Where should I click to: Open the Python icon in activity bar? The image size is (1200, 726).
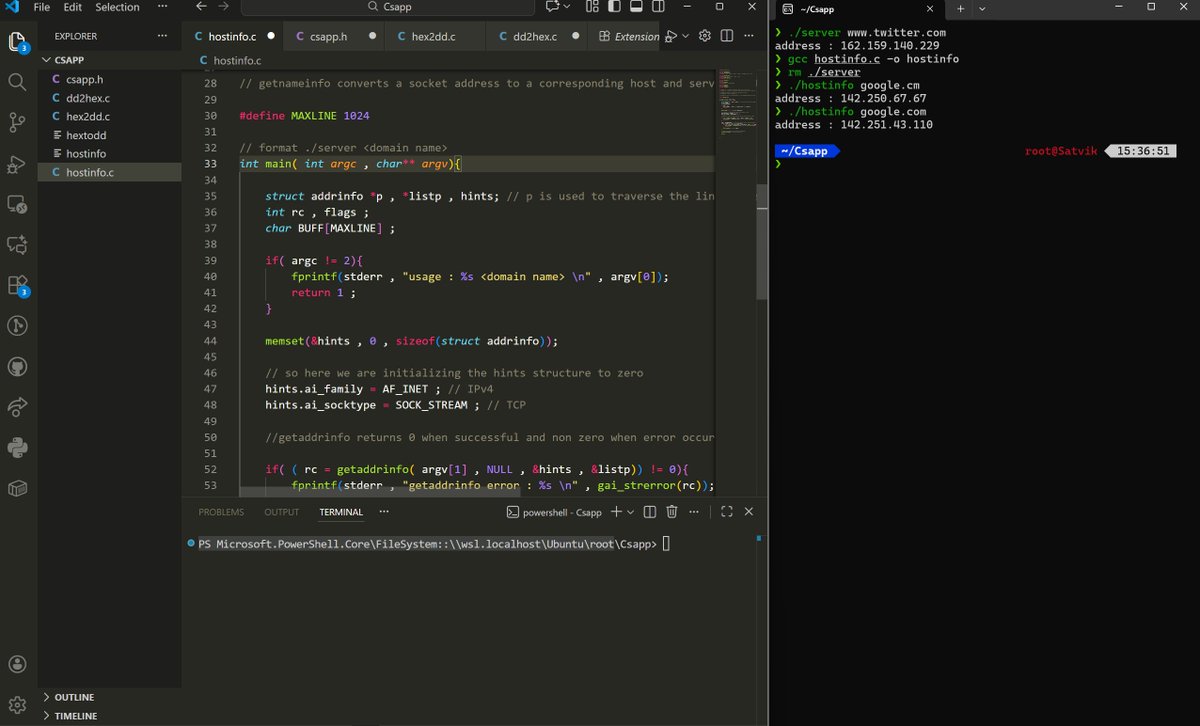17,448
